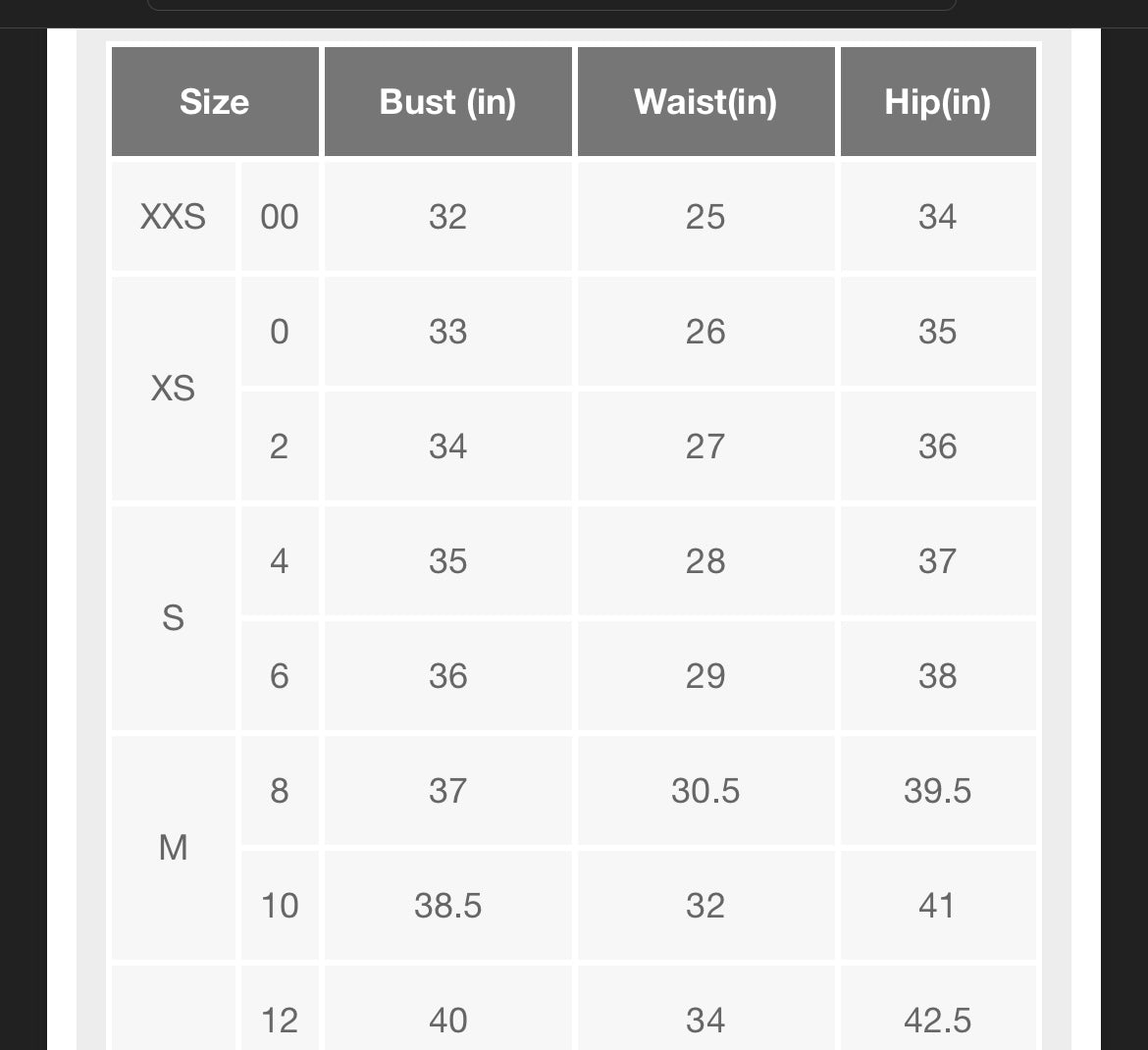
Task: Click the XS size label cell
Action: [174, 389]
